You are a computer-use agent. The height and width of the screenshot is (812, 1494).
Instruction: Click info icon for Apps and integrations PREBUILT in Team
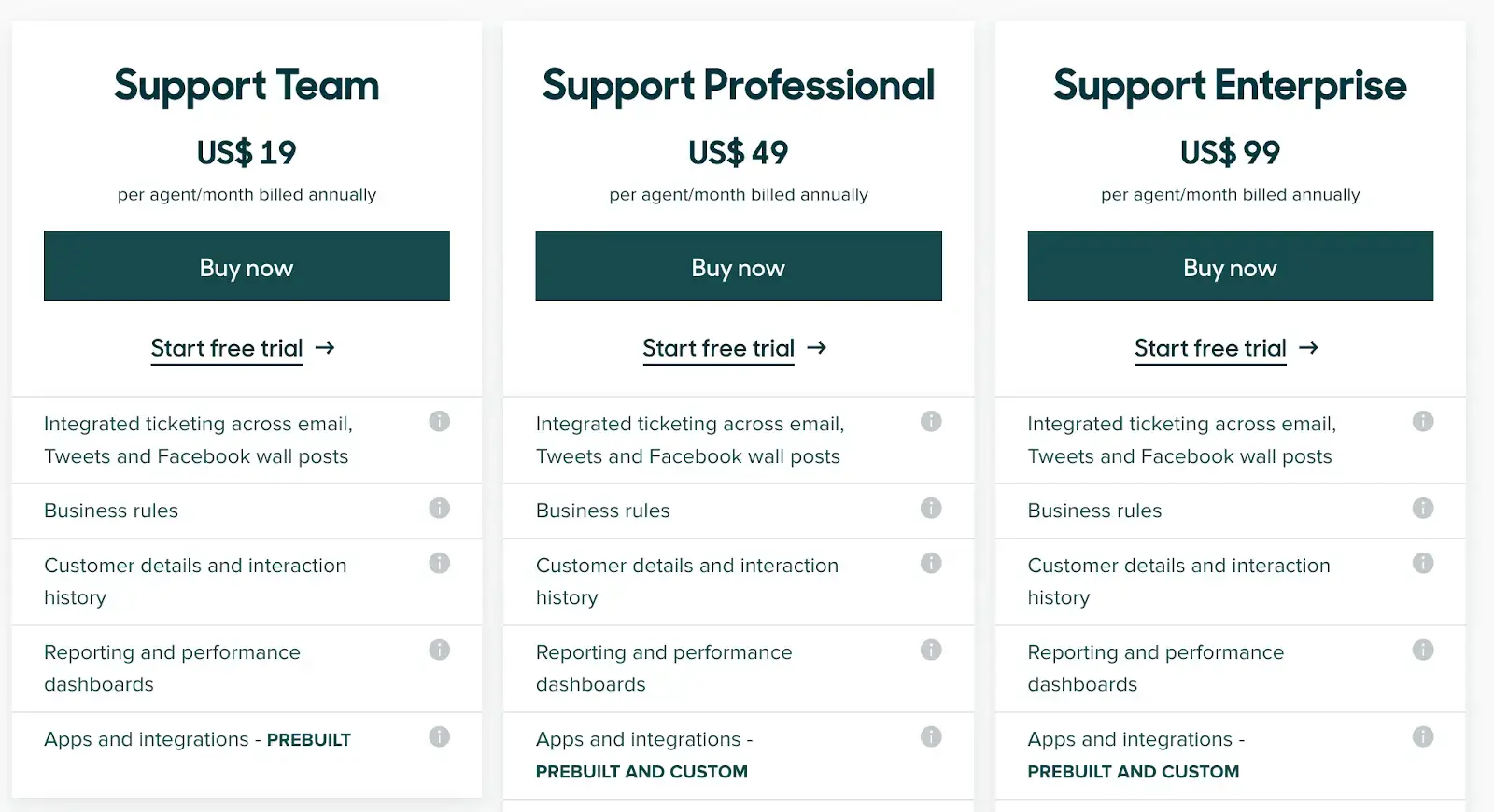(x=439, y=736)
